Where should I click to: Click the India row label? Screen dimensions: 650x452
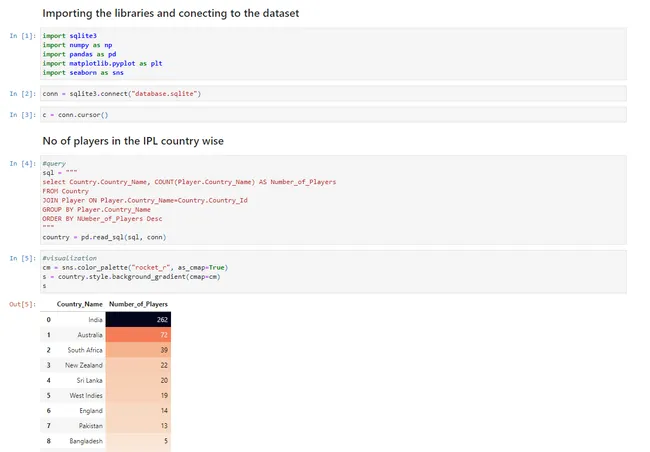[x=95, y=319]
